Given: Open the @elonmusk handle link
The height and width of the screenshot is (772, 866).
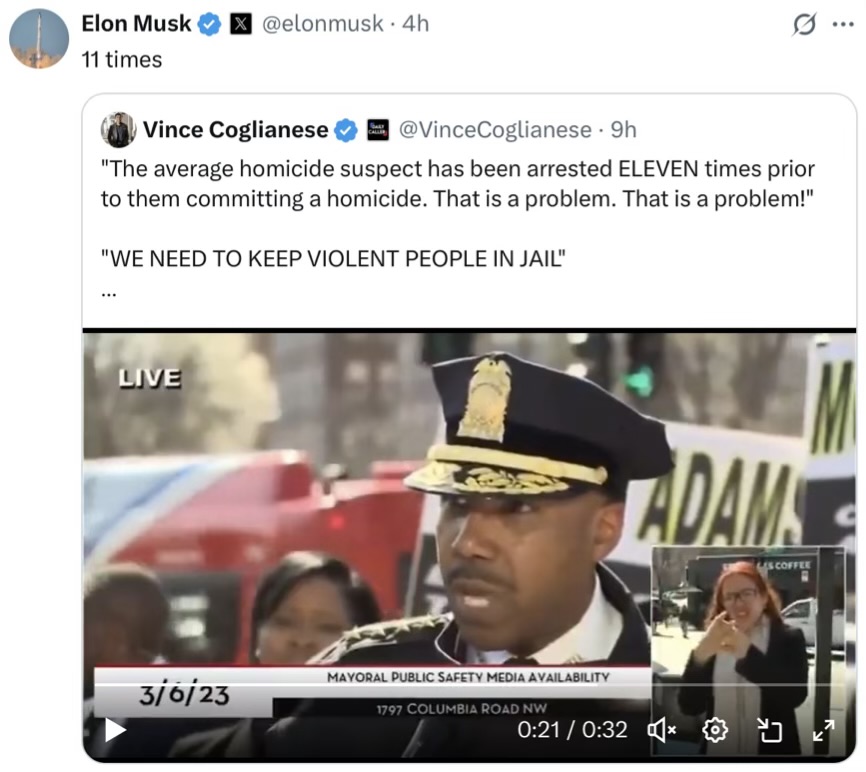Looking at the screenshot, I should pyautogui.click(x=322, y=24).
